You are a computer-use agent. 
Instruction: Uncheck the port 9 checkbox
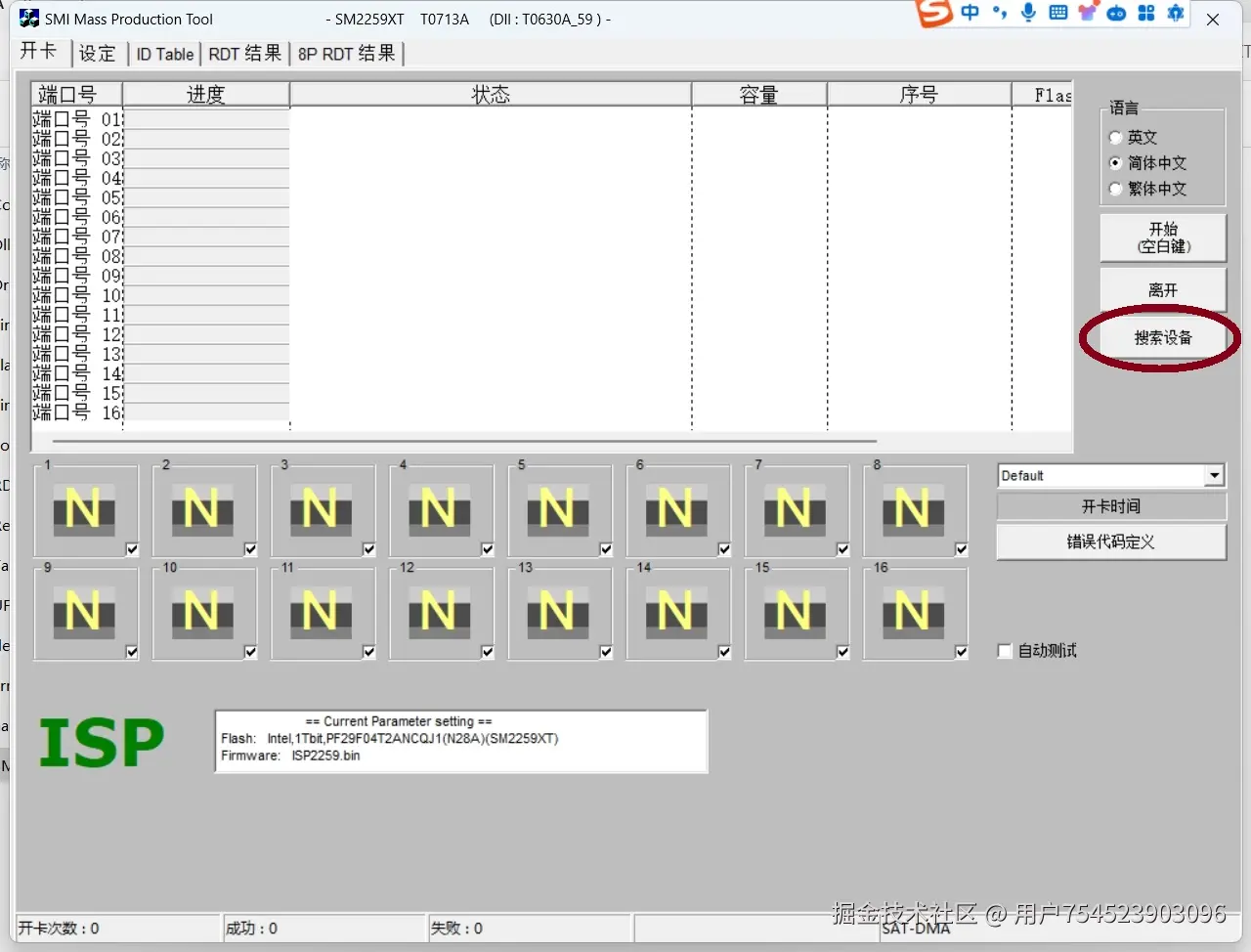[x=132, y=652]
